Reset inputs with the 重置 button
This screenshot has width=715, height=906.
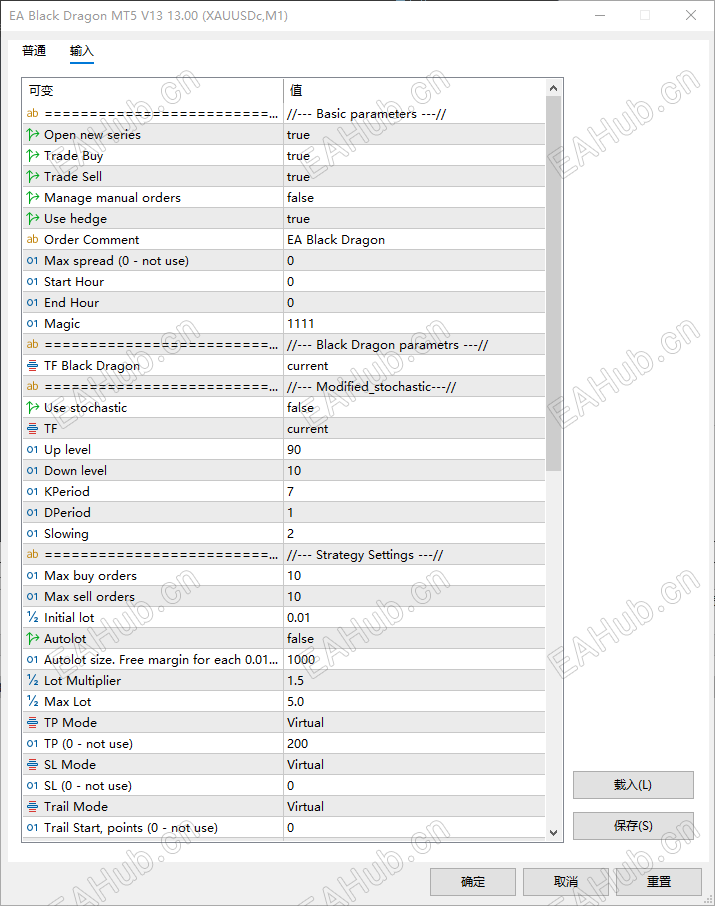(x=658, y=882)
